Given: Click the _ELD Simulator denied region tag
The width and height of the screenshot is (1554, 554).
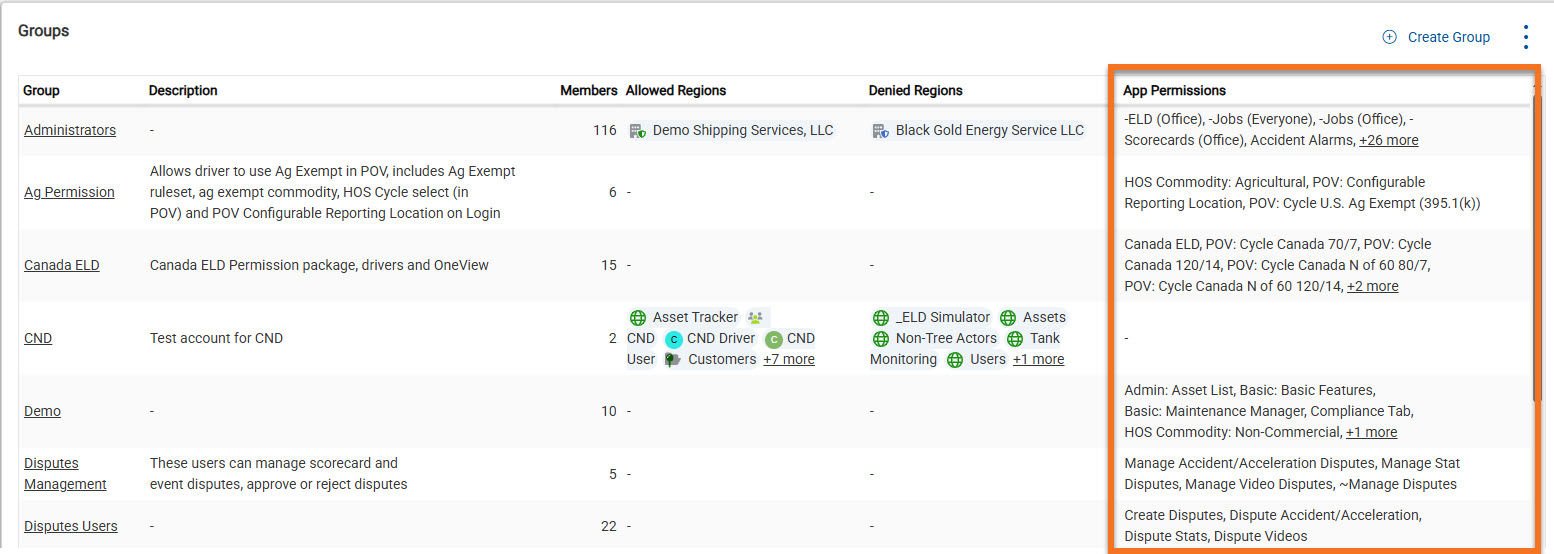Looking at the screenshot, I should (932, 317).
